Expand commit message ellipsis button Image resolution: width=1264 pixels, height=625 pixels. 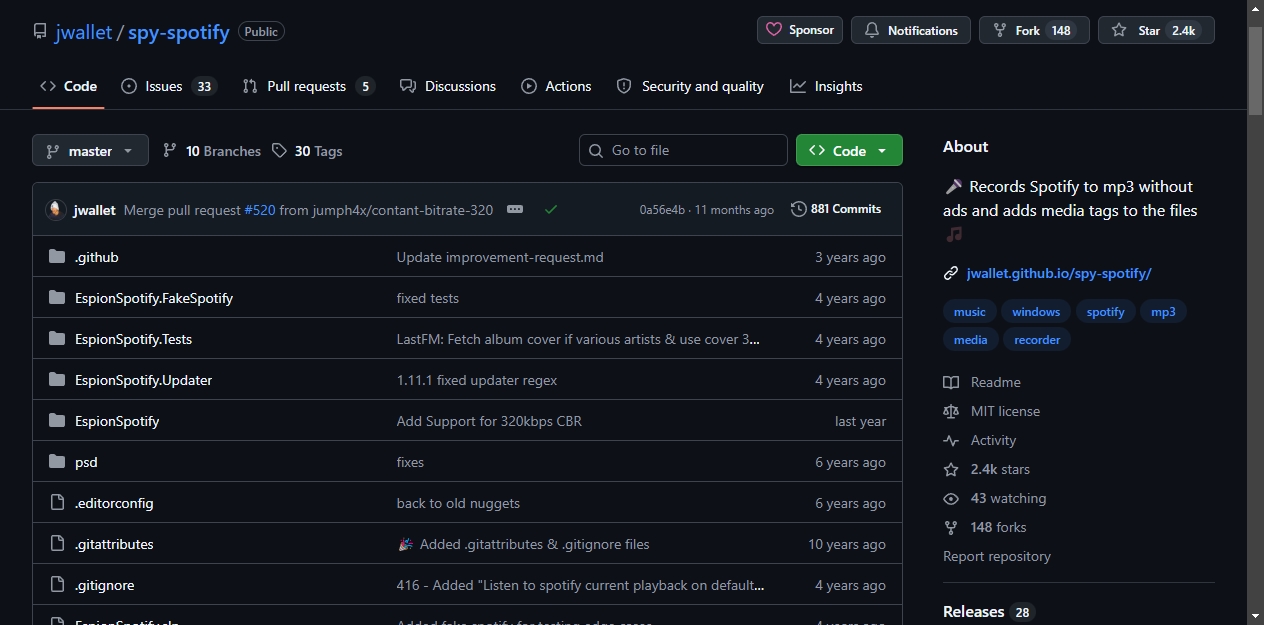[x=515, y=210]
